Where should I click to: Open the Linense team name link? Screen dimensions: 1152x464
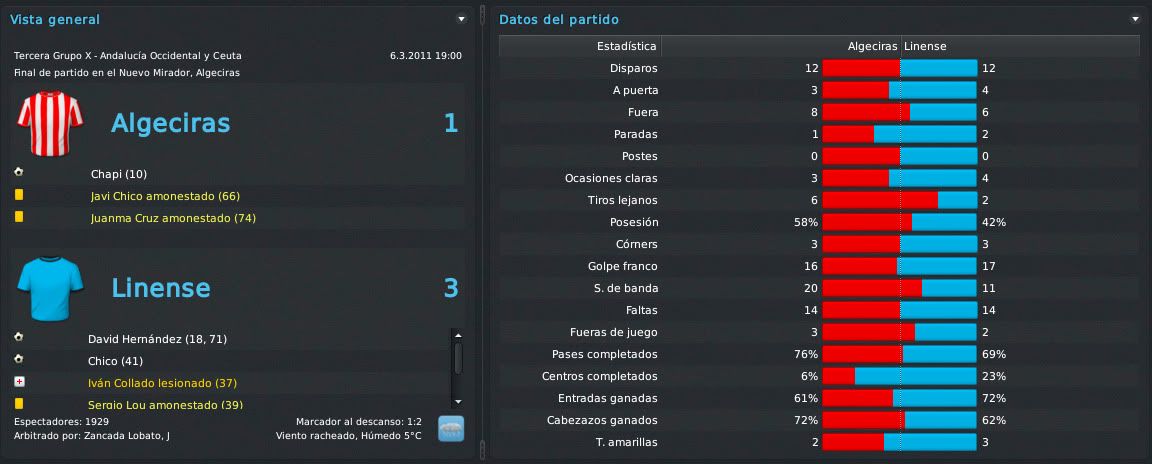(161, 288)
